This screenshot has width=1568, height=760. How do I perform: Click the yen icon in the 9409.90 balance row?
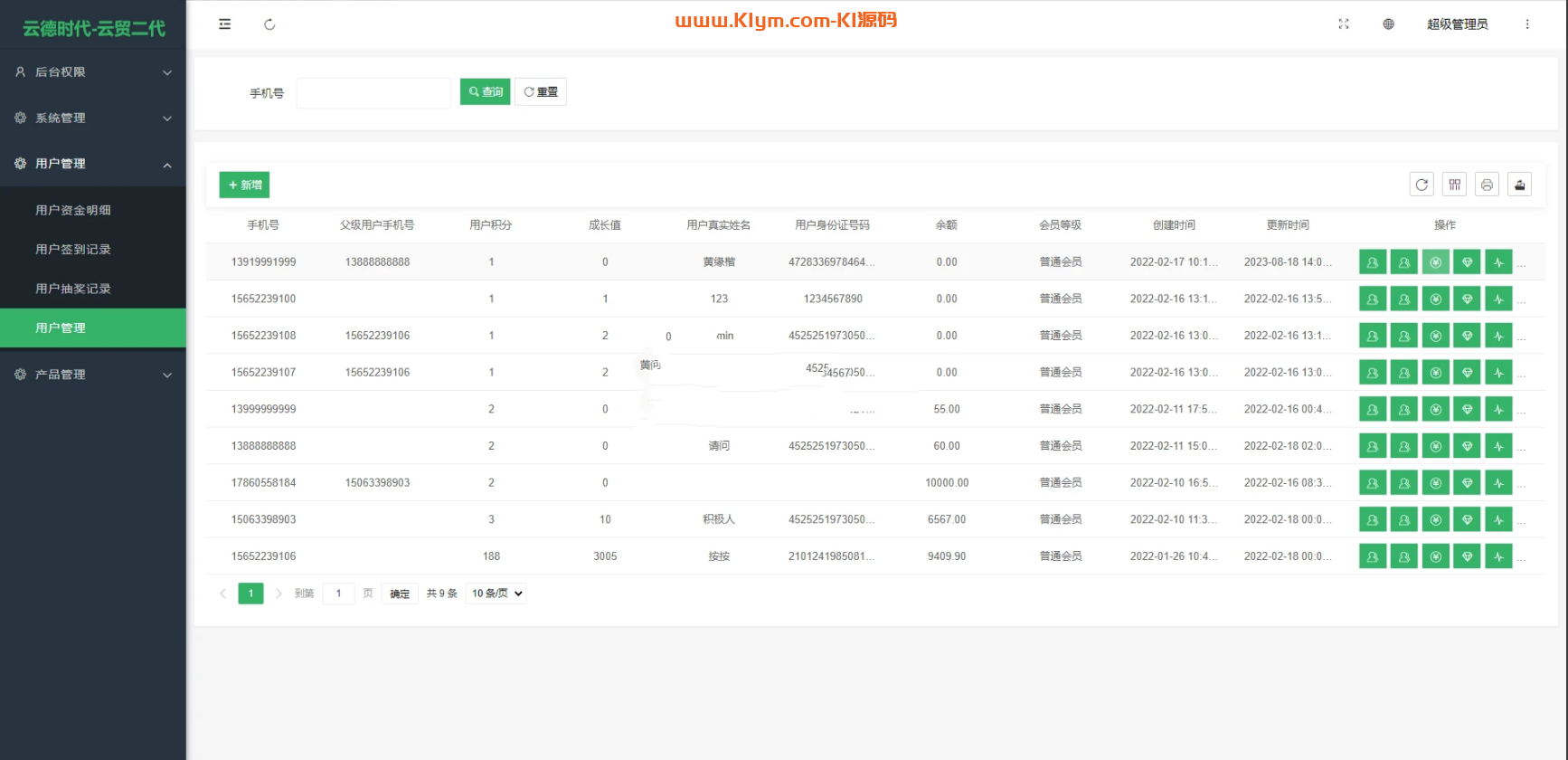coord(1436,556)
